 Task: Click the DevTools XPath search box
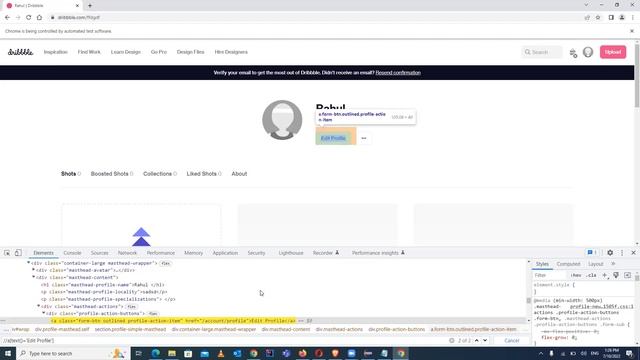pyautogui.click(x=224, y=340)
